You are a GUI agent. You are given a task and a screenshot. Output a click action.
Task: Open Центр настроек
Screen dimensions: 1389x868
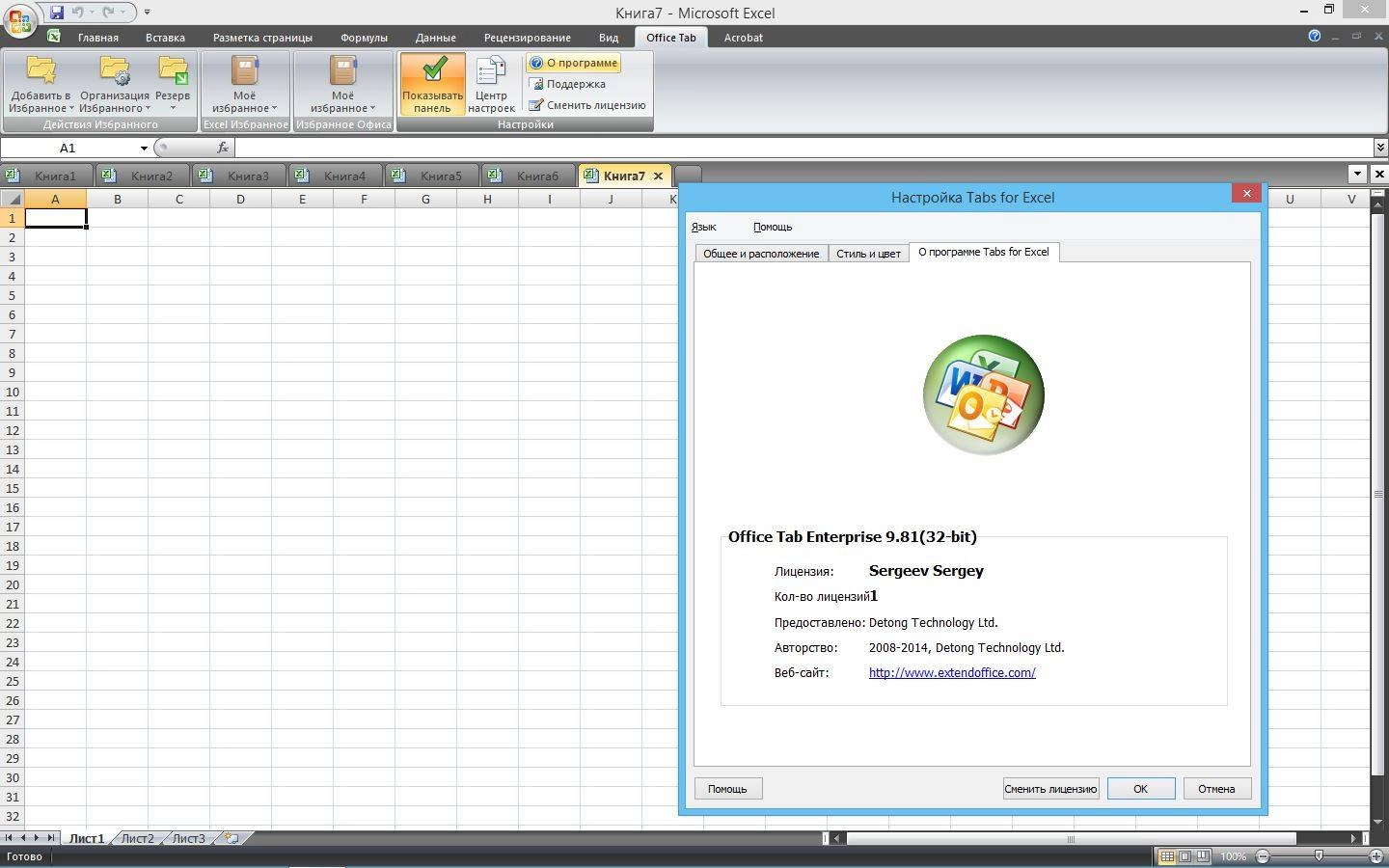click(x=491, y=84)
